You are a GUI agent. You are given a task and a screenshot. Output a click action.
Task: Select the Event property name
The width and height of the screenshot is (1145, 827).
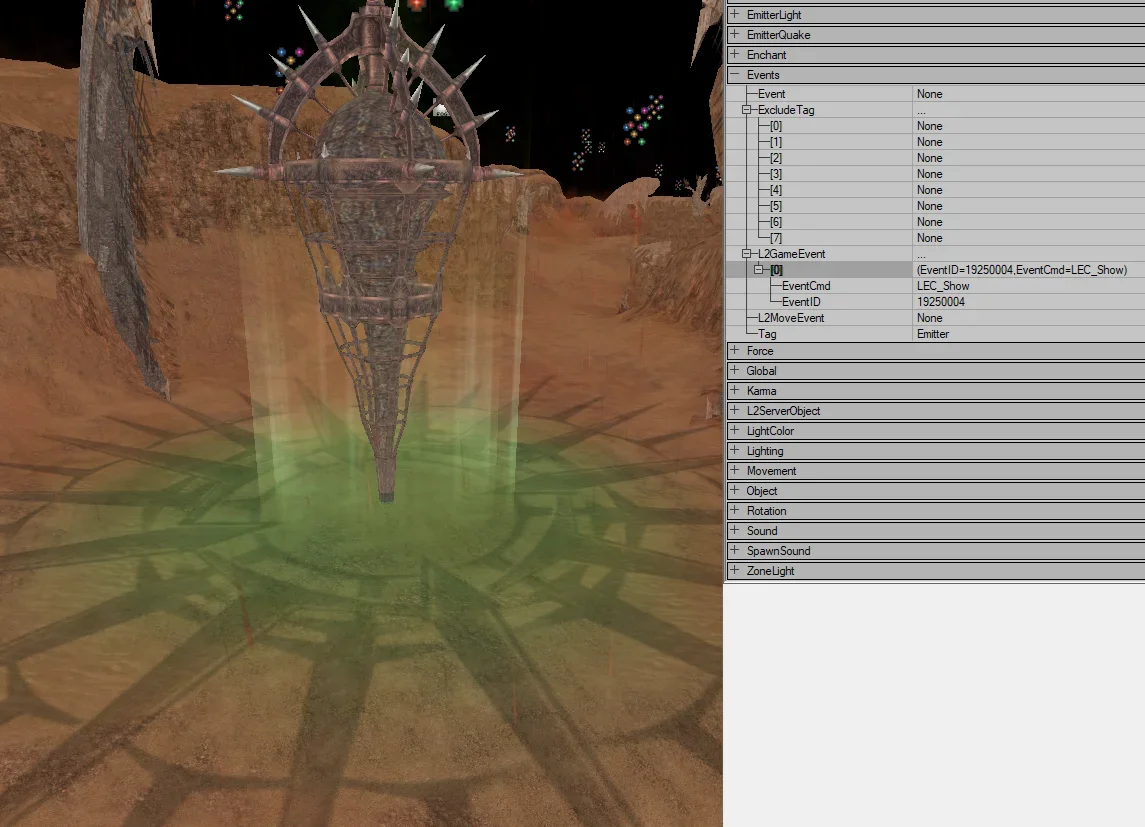click(771, 93)
